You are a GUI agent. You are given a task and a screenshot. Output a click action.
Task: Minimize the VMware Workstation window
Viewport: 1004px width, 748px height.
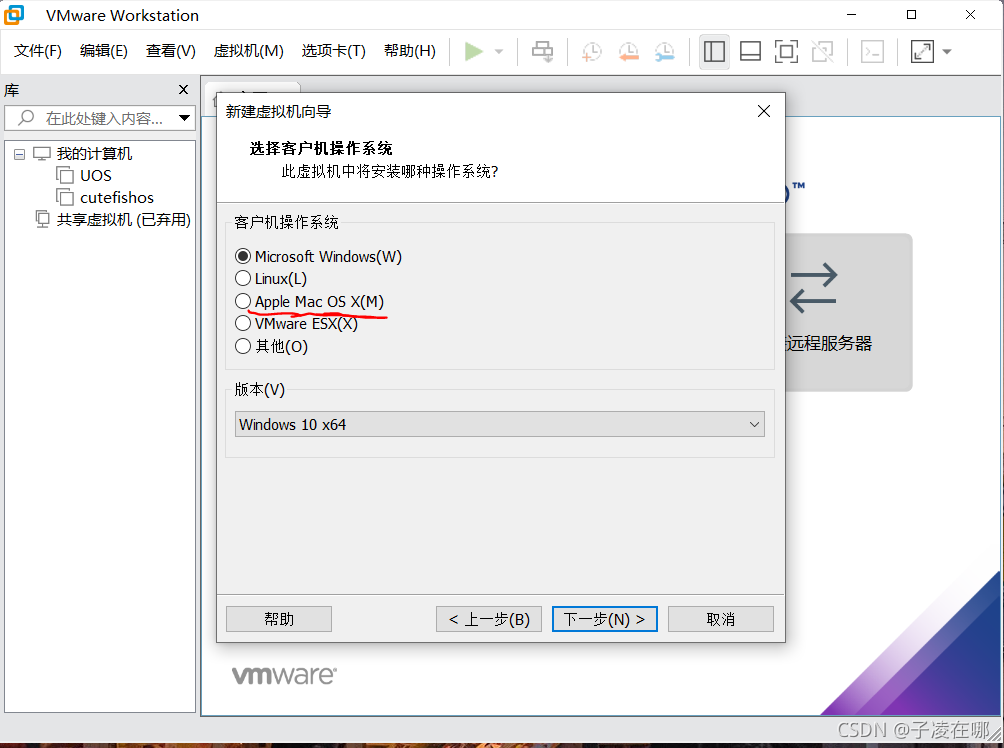coord(852,15)
